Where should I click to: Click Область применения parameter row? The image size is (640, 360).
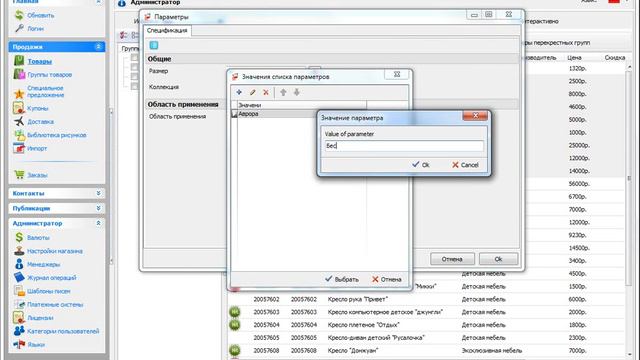tap(177, 116)
